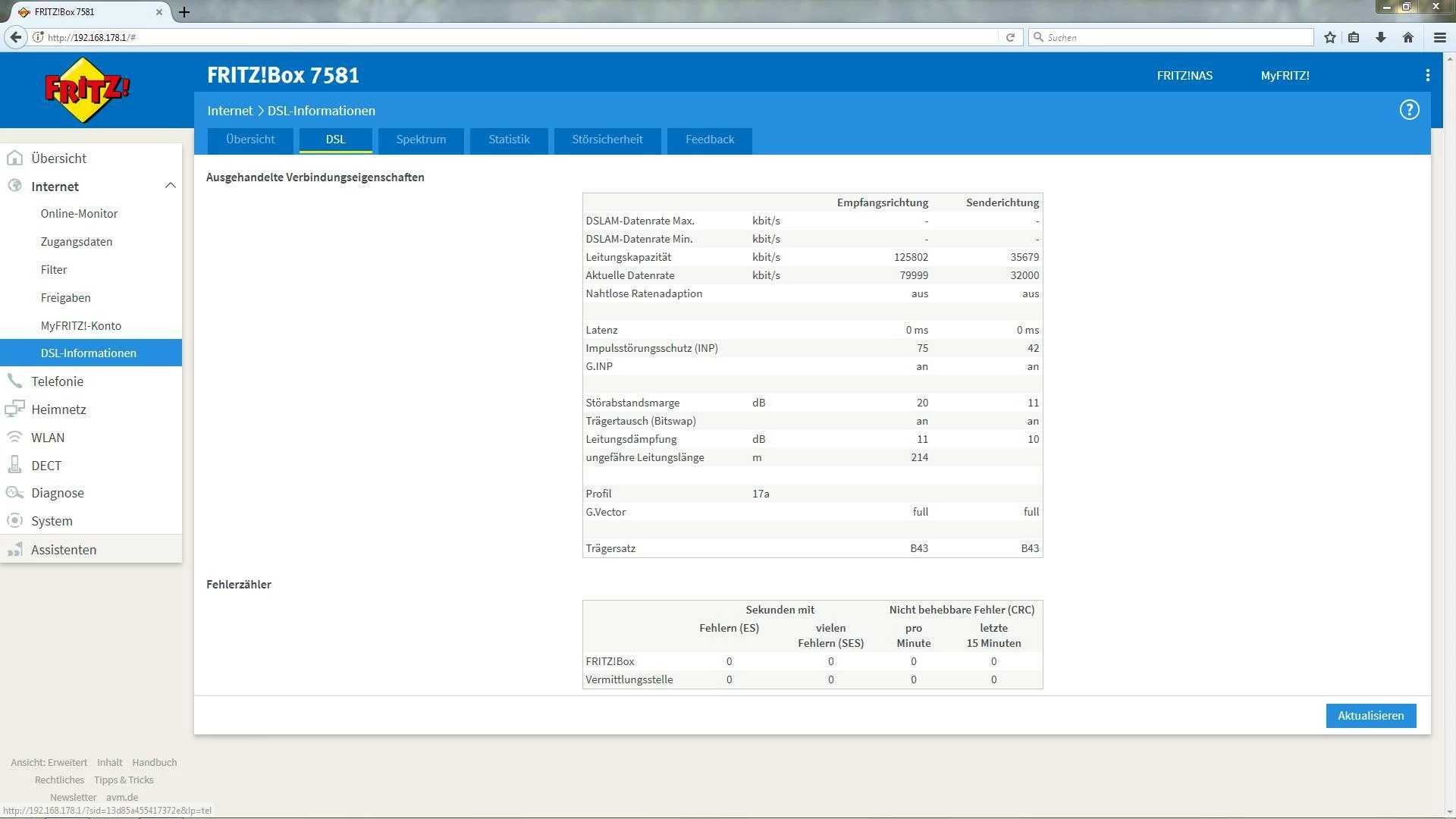The height and width of the screenshot is (819, 1456).
Task: Click the help question mark icon
Action: coord(1409,110)
